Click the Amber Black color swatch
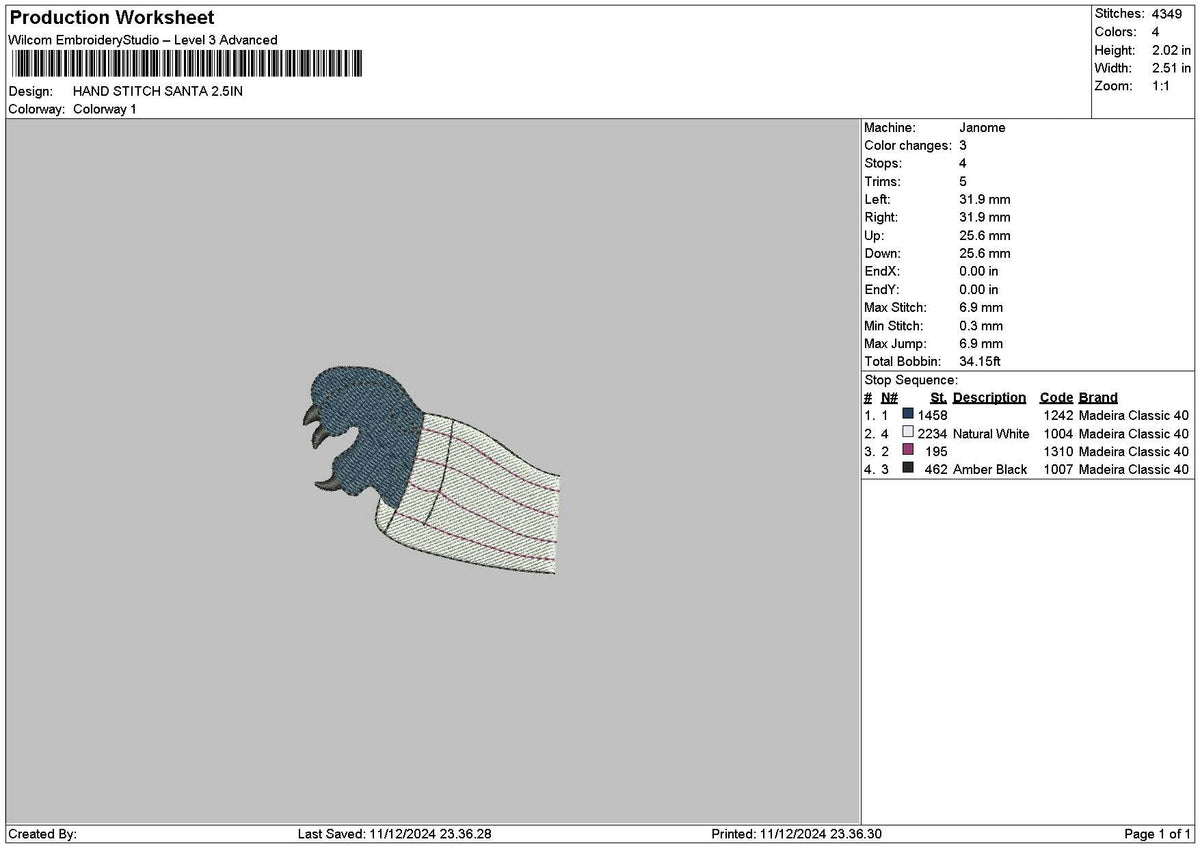Screen dimensions: 1200x848 907,469
